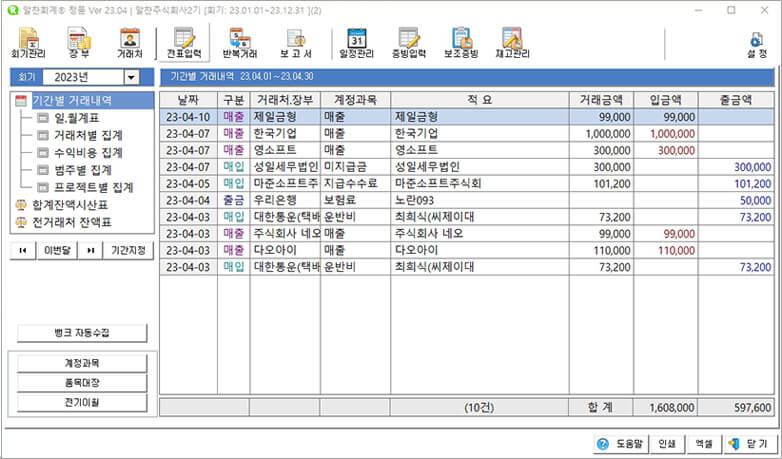This screenshot has height=459, width=782.
Task: Click the 전기이월 button
Action: tap(82, 402)
